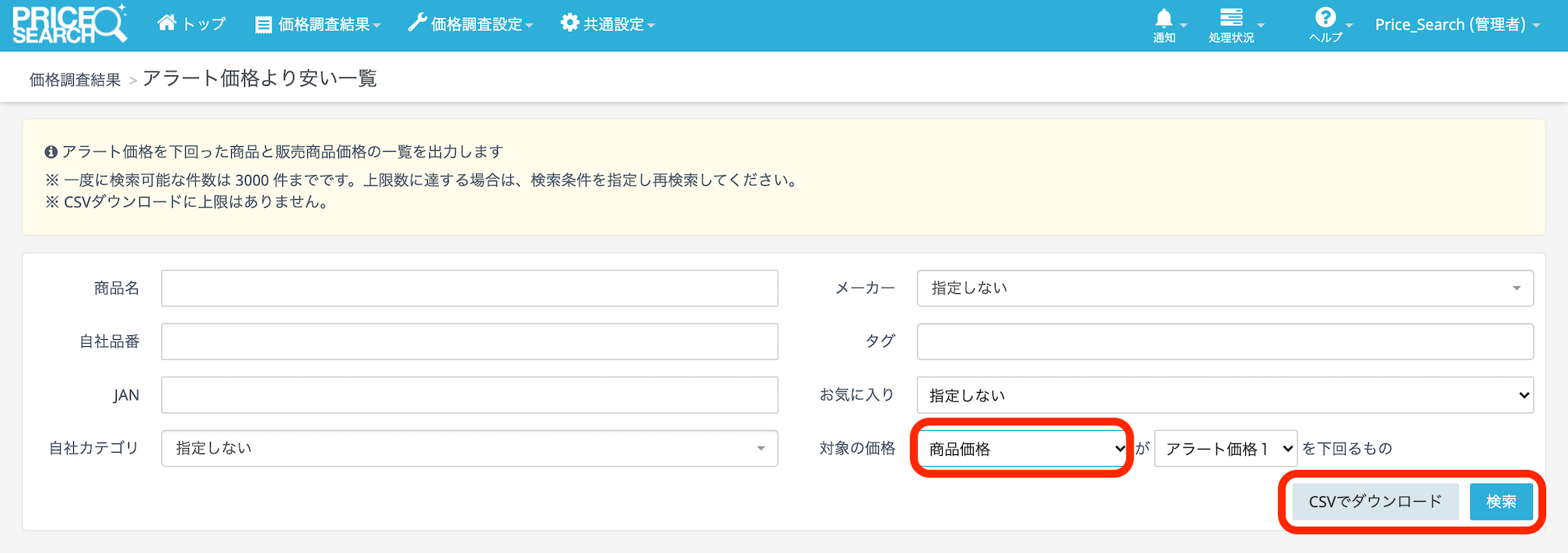Screen dimensions: 1568x553
Task: Click the ヘルプ question mark icon
Action: point(1325,18)
